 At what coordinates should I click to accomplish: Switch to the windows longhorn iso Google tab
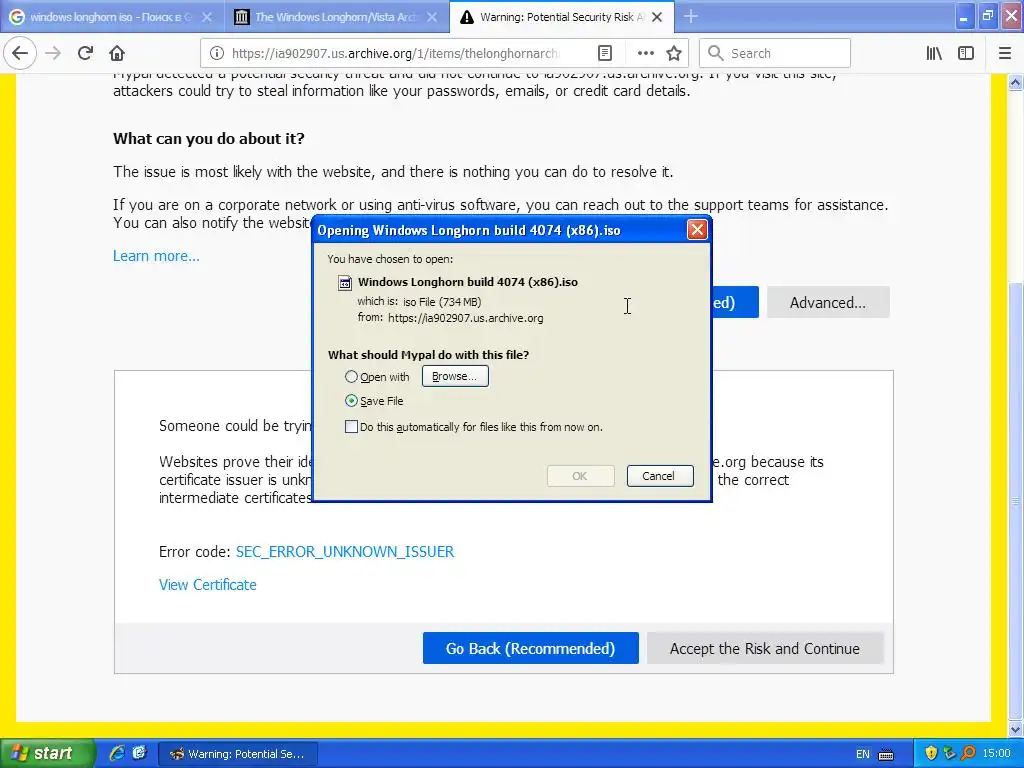(x=112, y=17)
